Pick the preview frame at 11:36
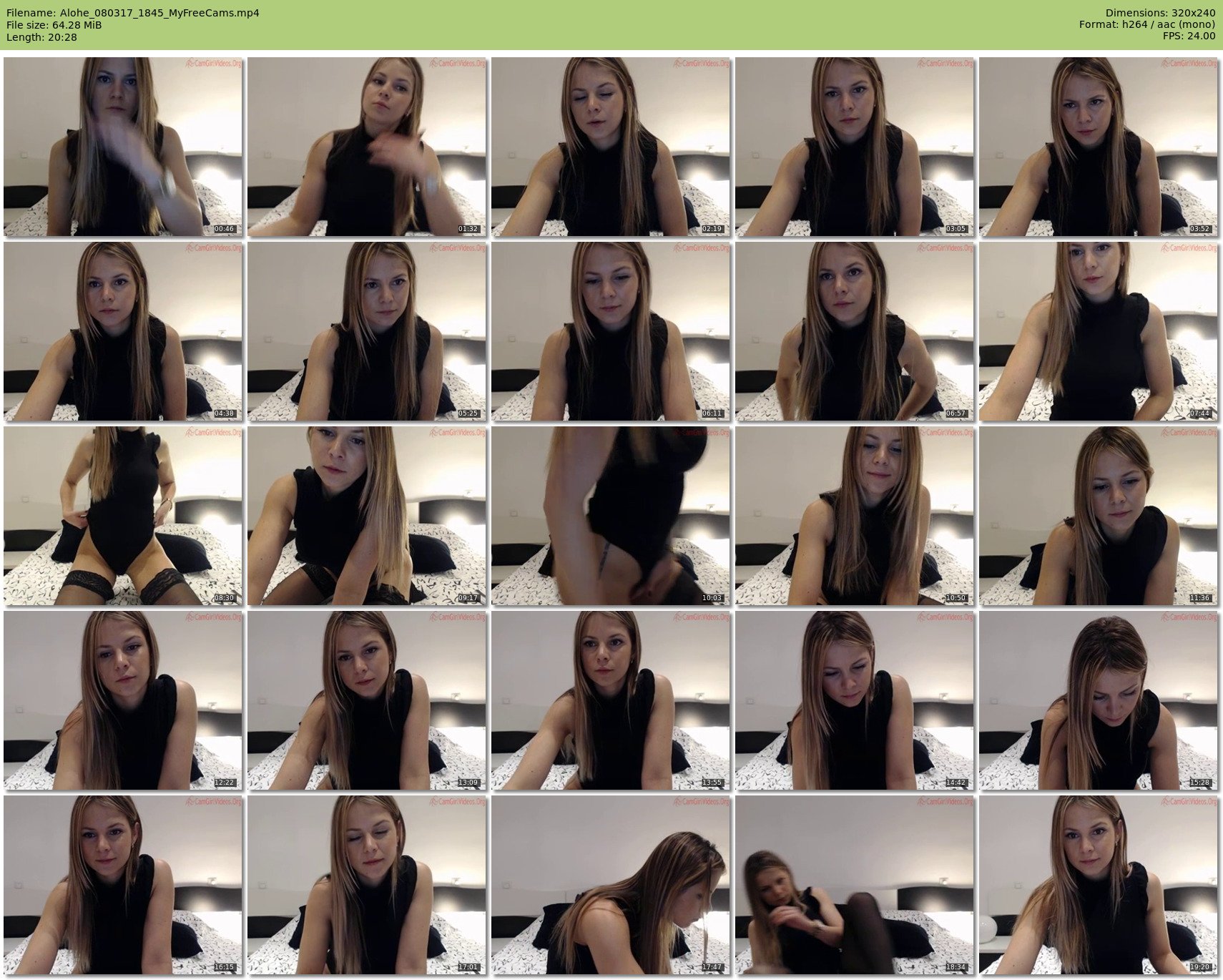Image resolution: width=1223 pixels, height=980 pixels. point(1099,516)
